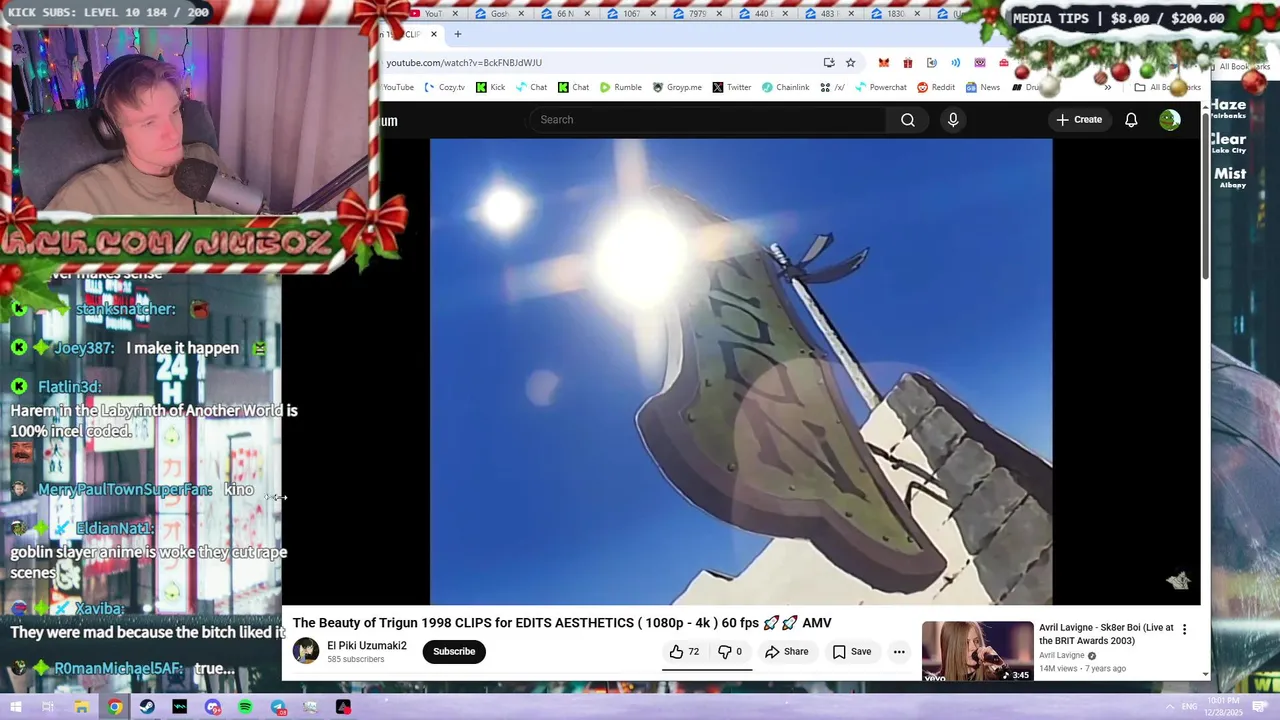Bookmark this page with the star icon
1280x720 pixels.
coord(850,62)
